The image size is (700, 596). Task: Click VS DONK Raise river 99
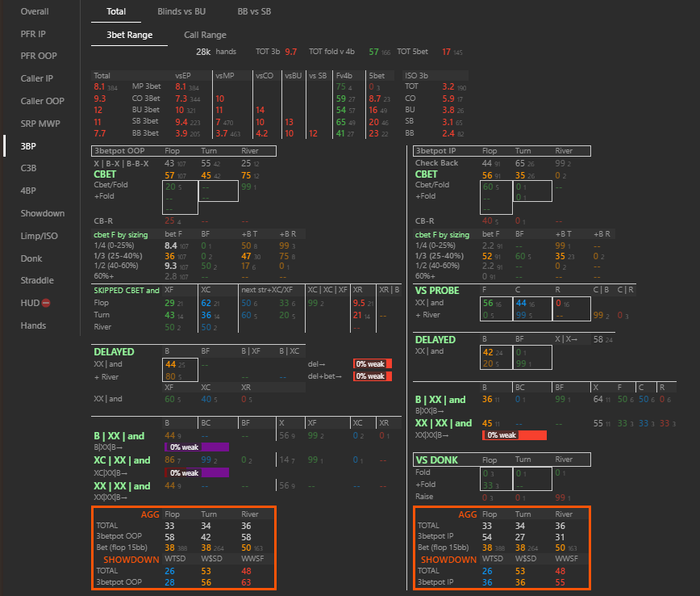click(x=560, y=497)
